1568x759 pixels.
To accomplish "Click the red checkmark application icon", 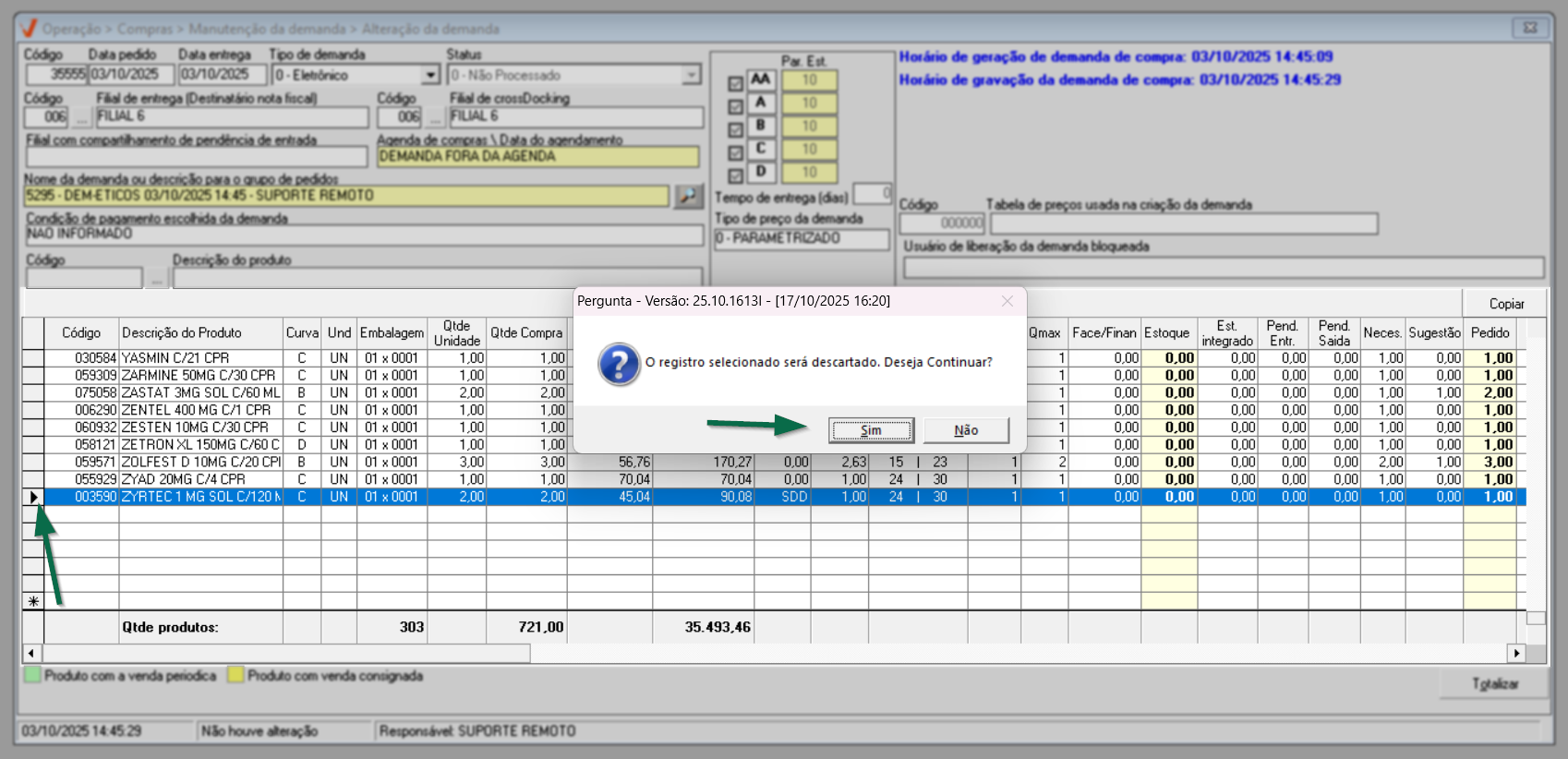I will coord(29,29).
